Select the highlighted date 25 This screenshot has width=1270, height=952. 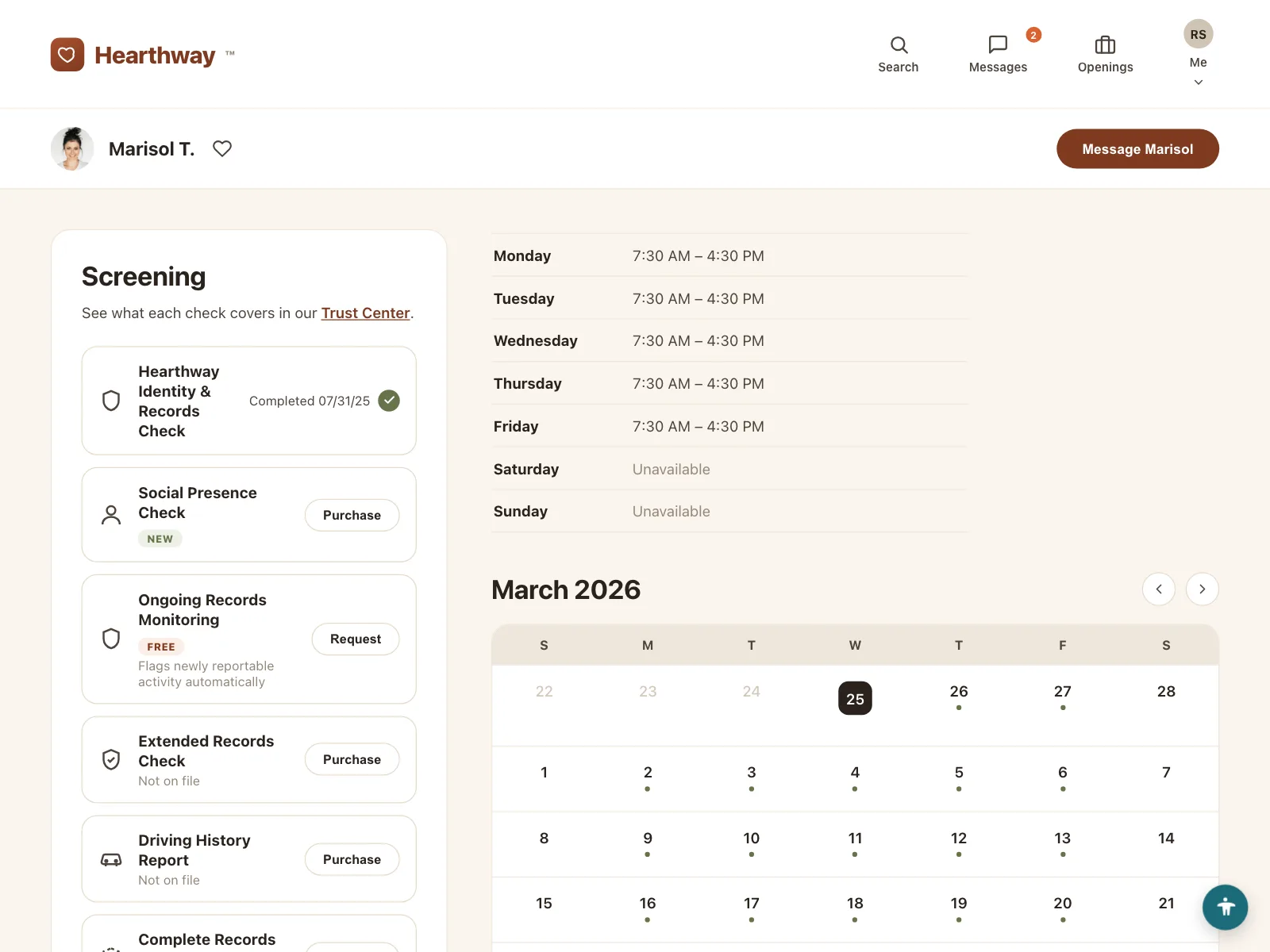coord(855,698)
